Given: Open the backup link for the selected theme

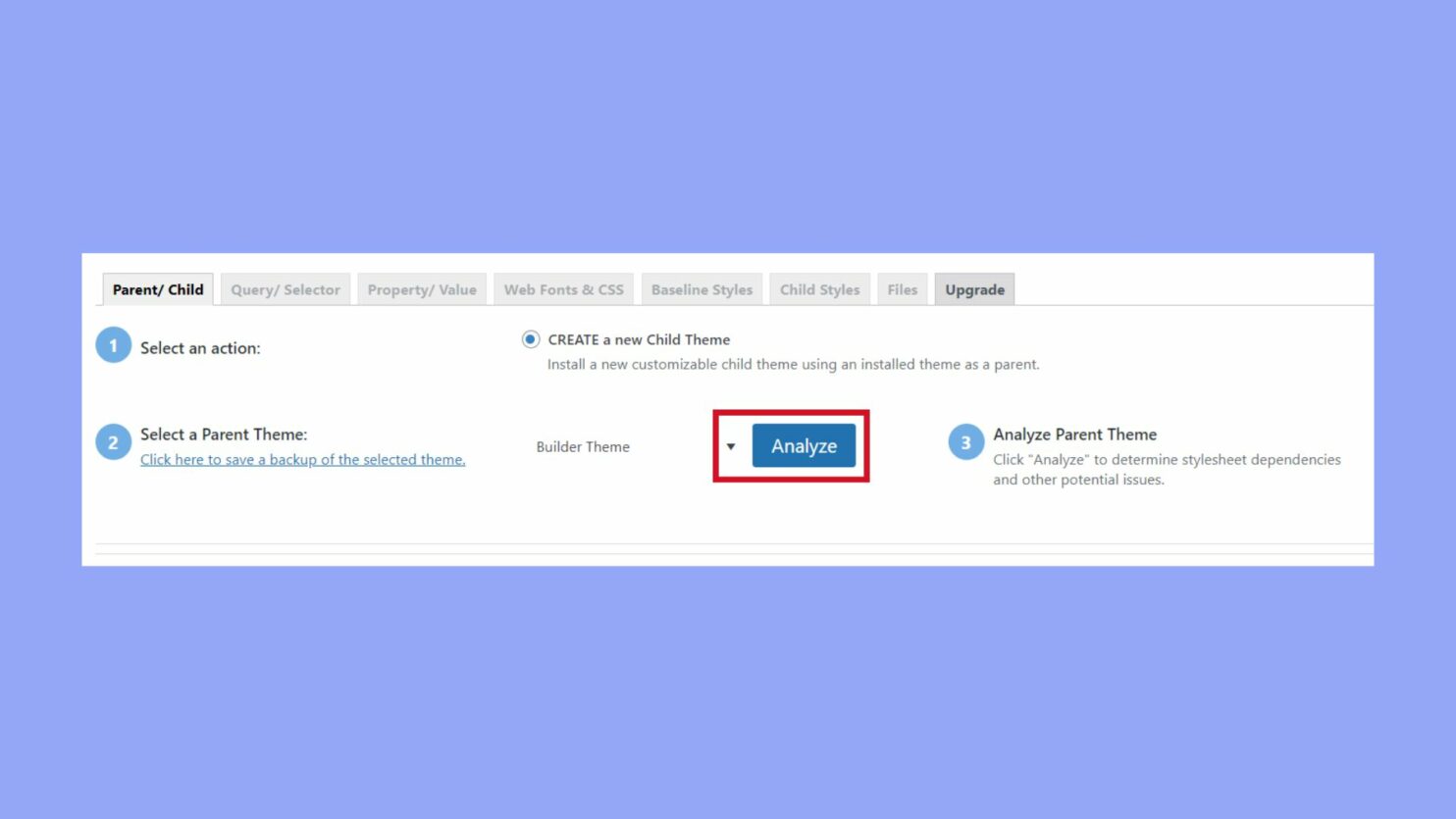Looking at the screenshot, I should (302, 459).
